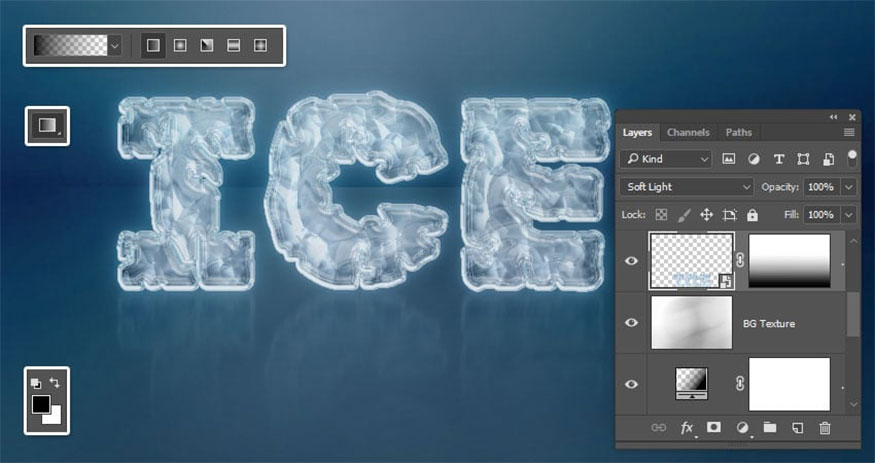Click the Opacity 100% field

pos(821,187)
